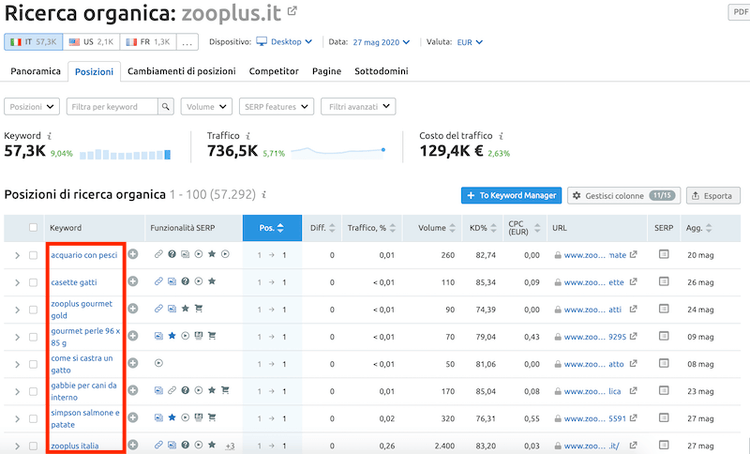Image resolution: width=750 pixels, height=454 pixels.
Task: Select the IT 57,3K database button
Action: click(33, 42)
